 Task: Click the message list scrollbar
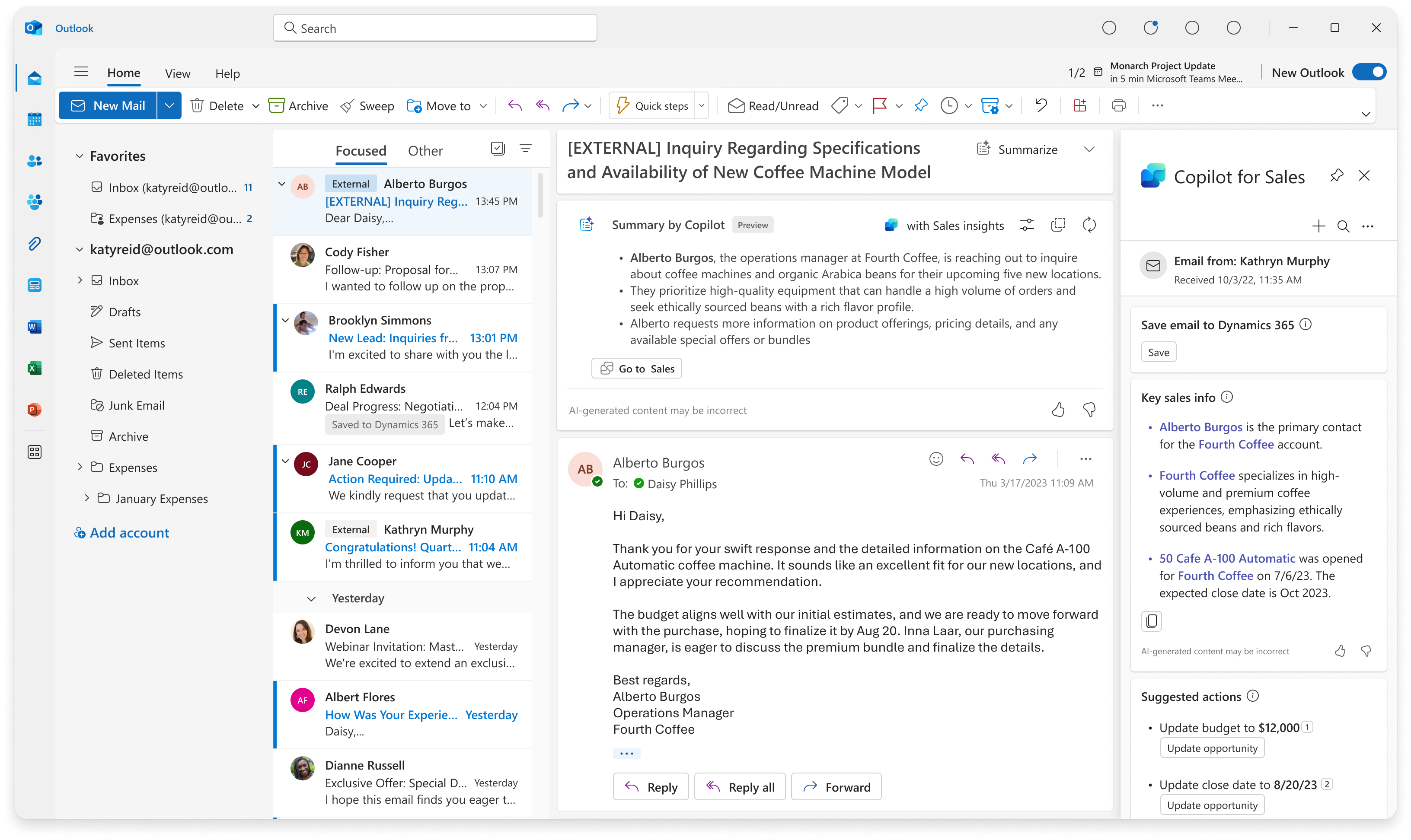point(541,195)
